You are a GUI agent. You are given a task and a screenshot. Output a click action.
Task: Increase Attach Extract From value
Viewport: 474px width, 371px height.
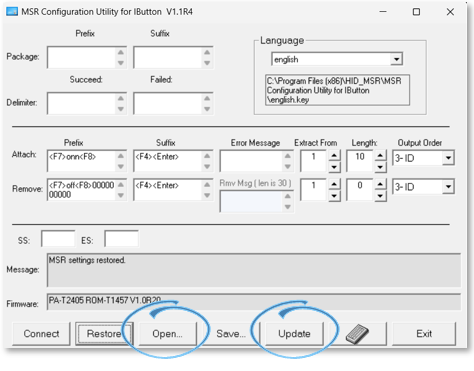334,155
